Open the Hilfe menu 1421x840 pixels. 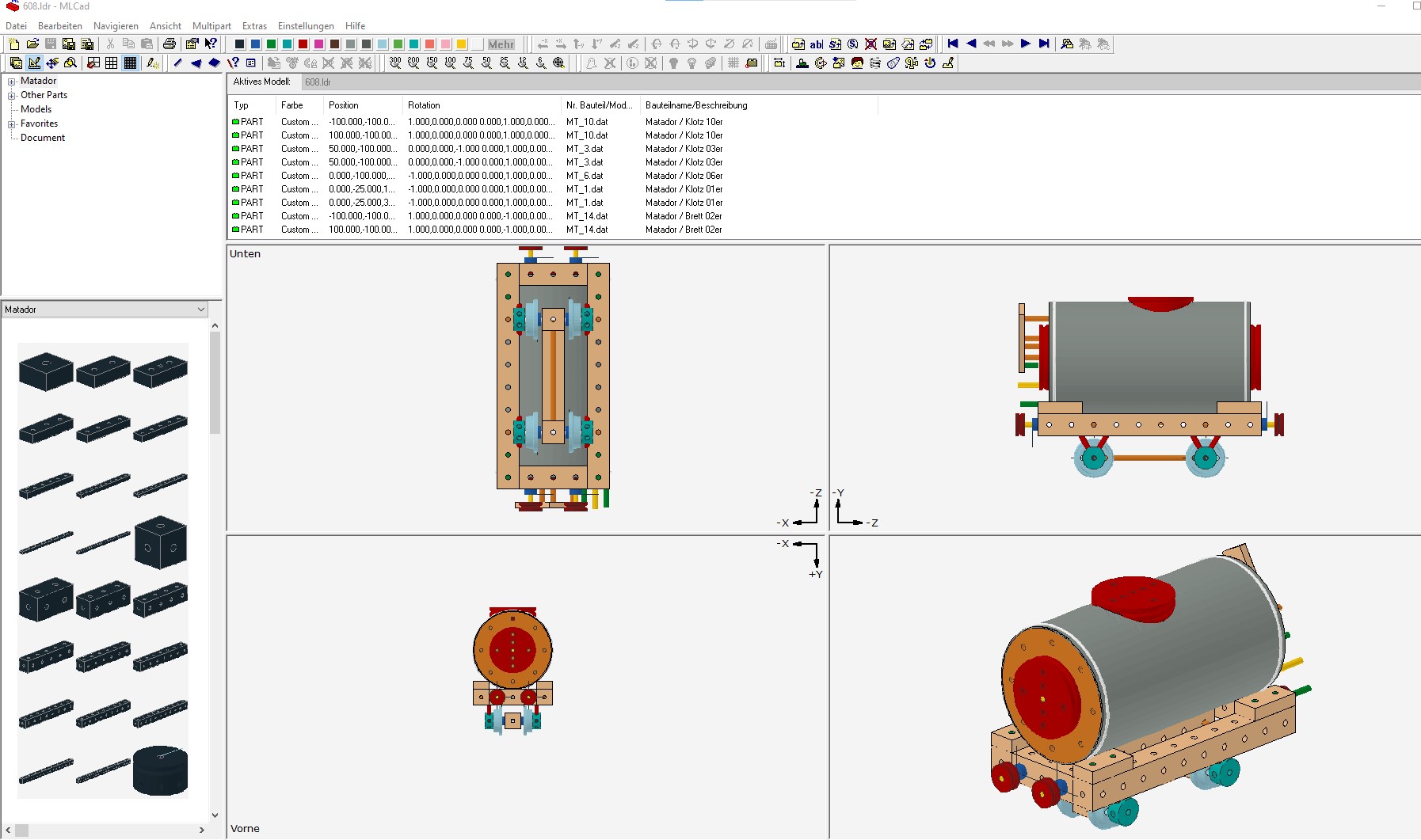point(355,26)
